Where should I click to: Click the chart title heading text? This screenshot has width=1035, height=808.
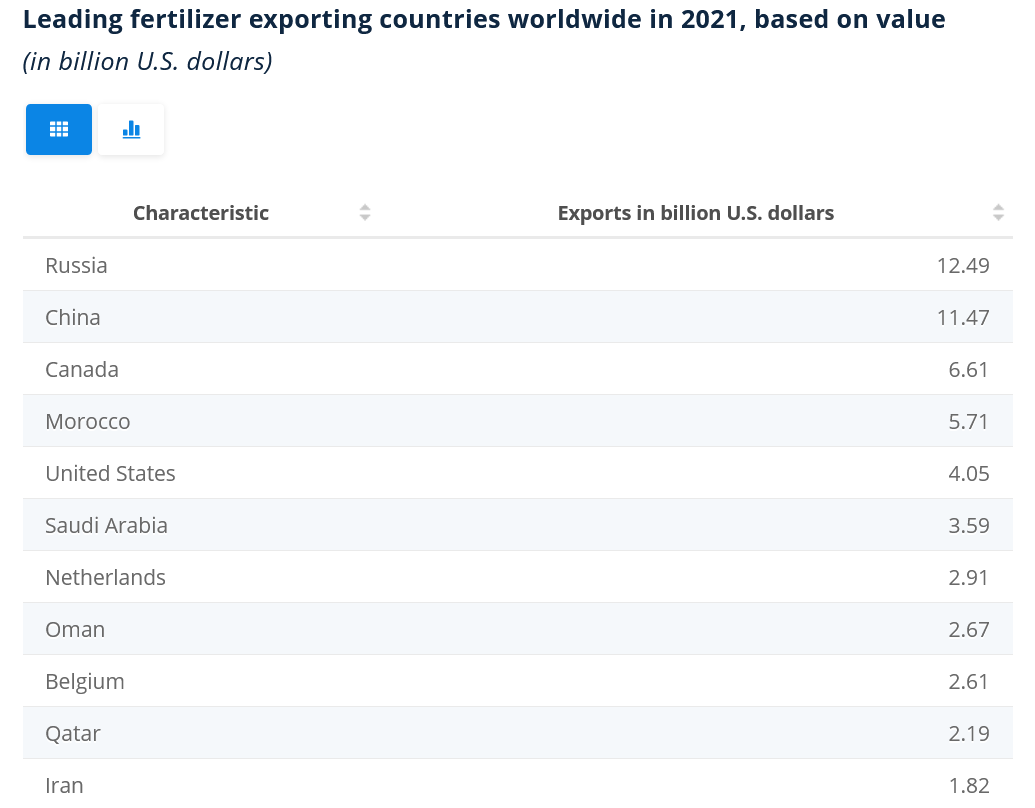pos(484,19)
